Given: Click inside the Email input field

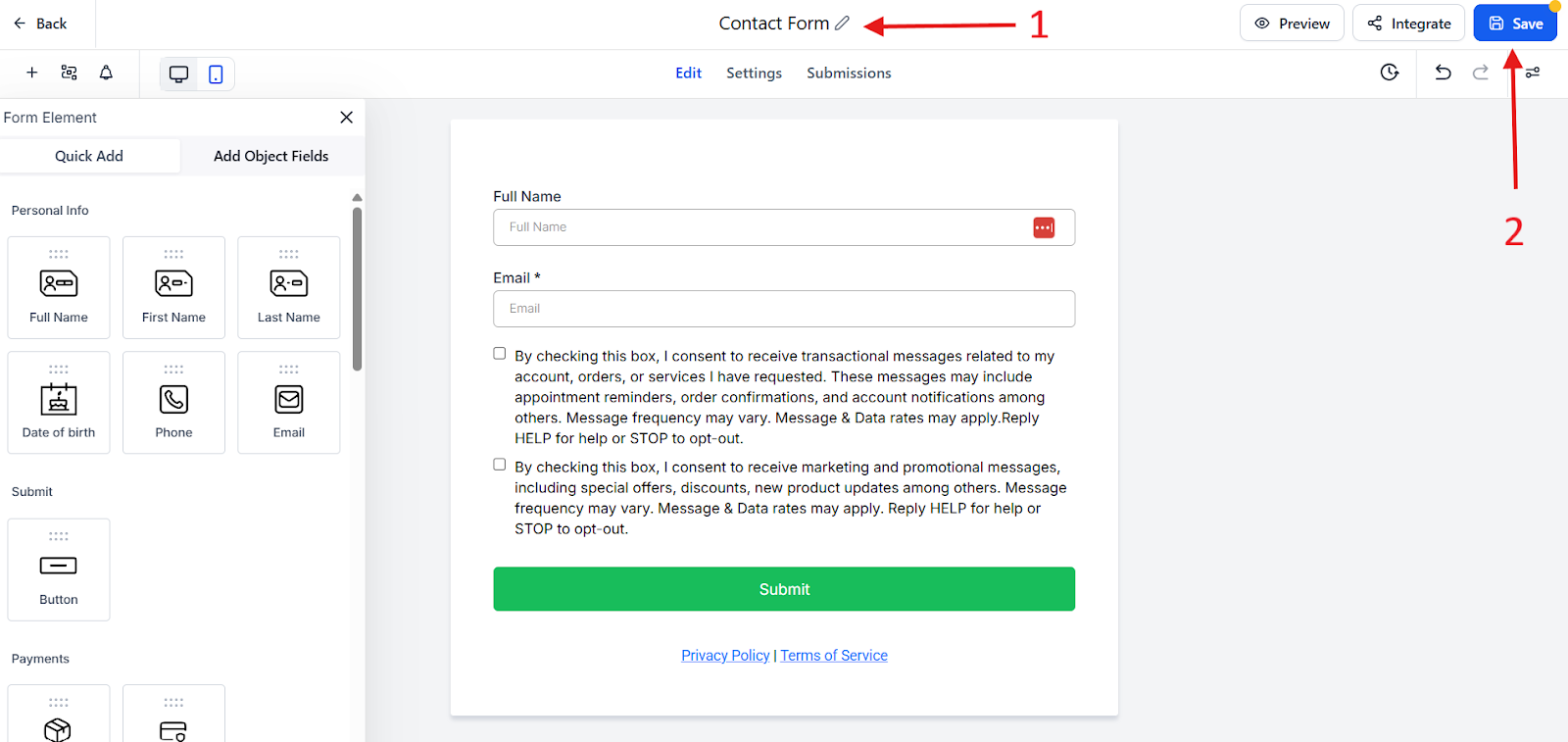Looking at the screenshot, I should point(783,308).
